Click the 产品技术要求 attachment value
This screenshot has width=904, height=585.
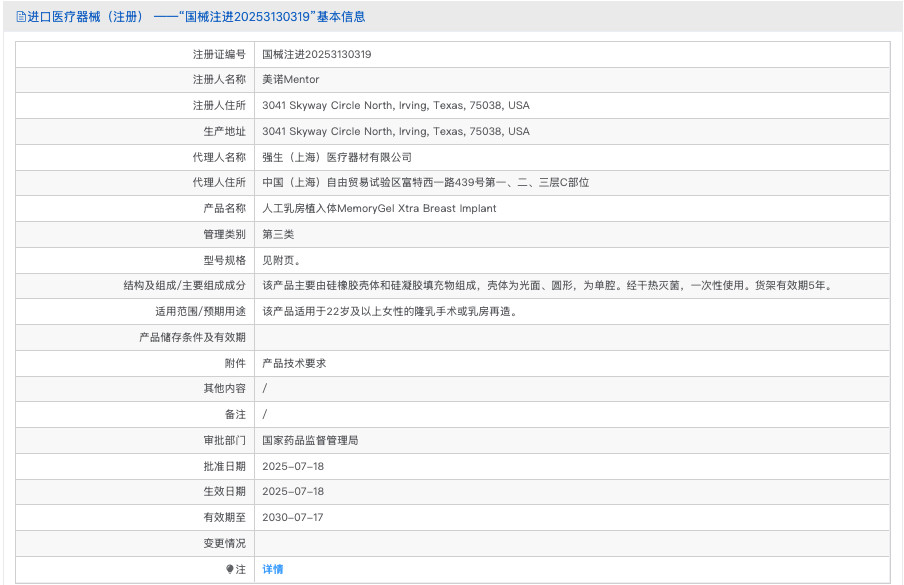294,363
